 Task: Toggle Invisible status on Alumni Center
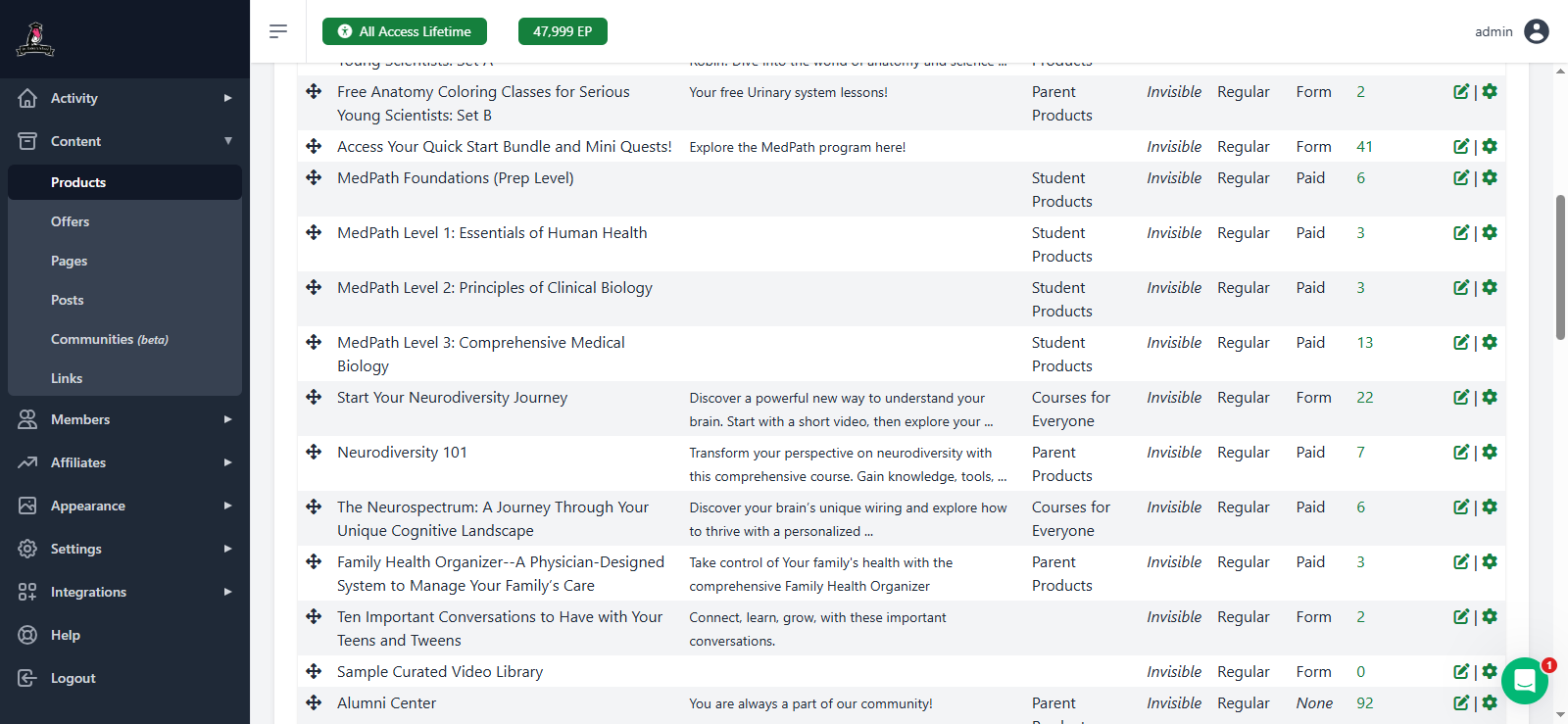[x=1173, y=702]
